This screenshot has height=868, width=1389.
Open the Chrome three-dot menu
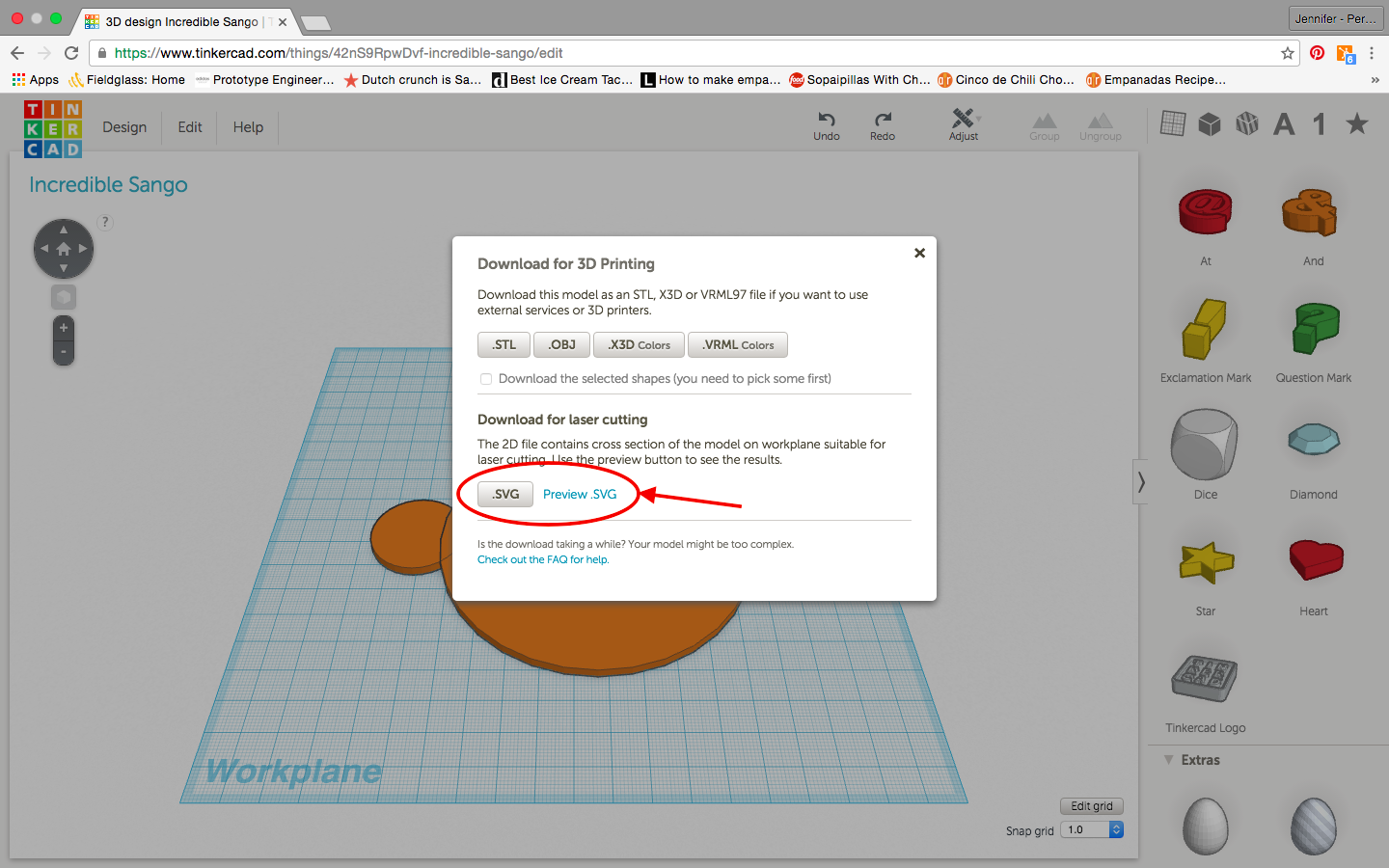pos(1372,53)
